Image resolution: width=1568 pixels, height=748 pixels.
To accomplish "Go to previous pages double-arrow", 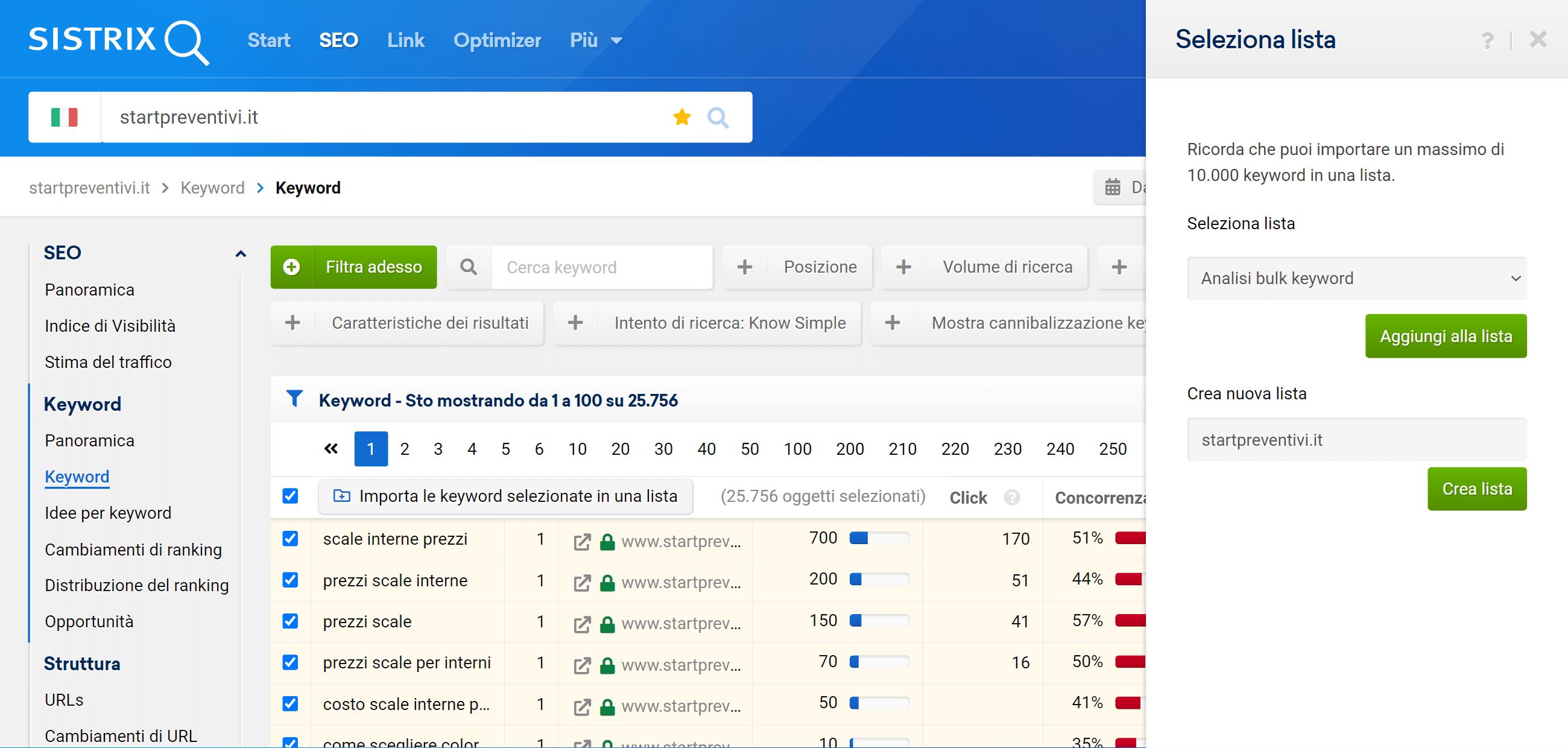I will [x=330, y=449].
